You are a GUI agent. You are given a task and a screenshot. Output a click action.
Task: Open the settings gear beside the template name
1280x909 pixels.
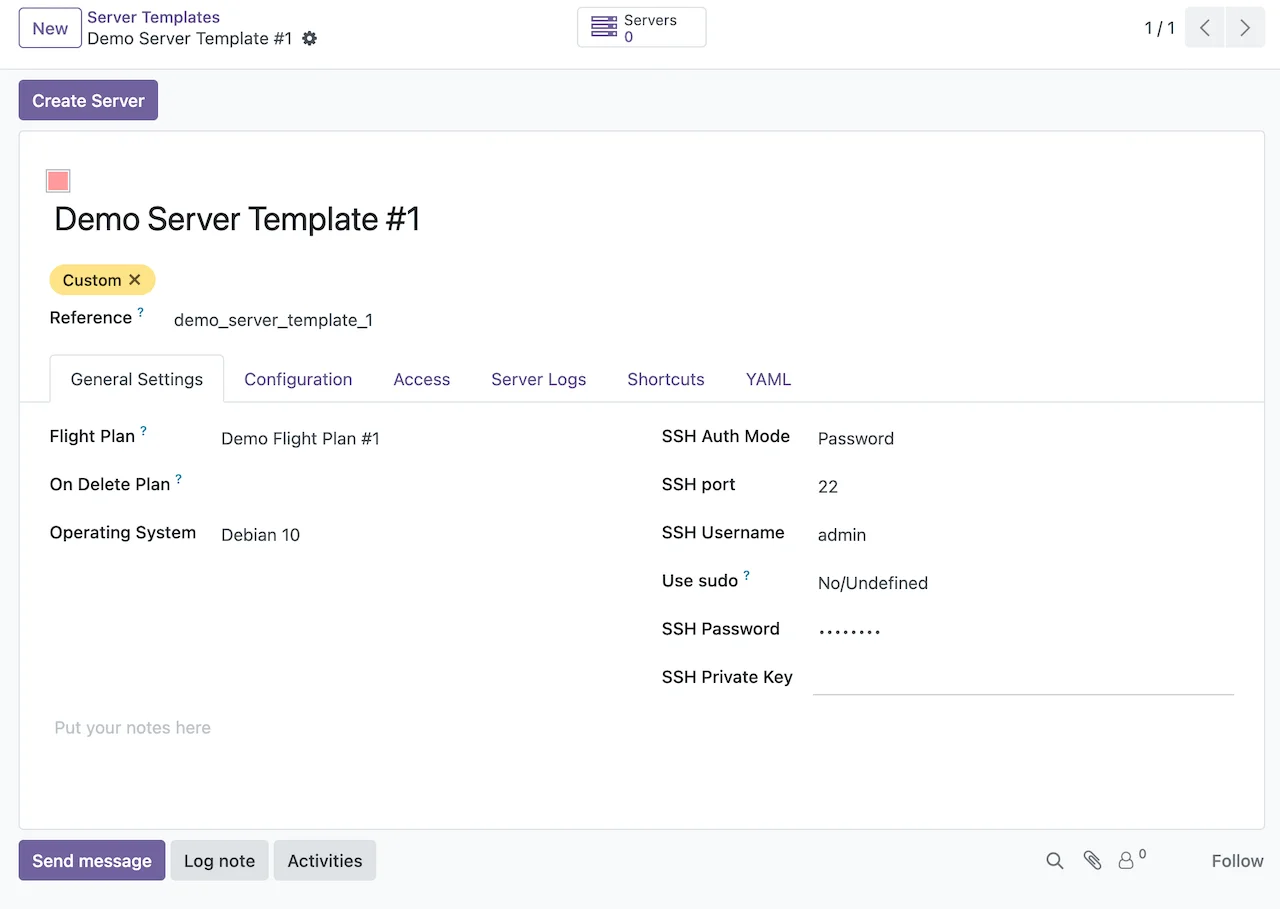(309, 39)
